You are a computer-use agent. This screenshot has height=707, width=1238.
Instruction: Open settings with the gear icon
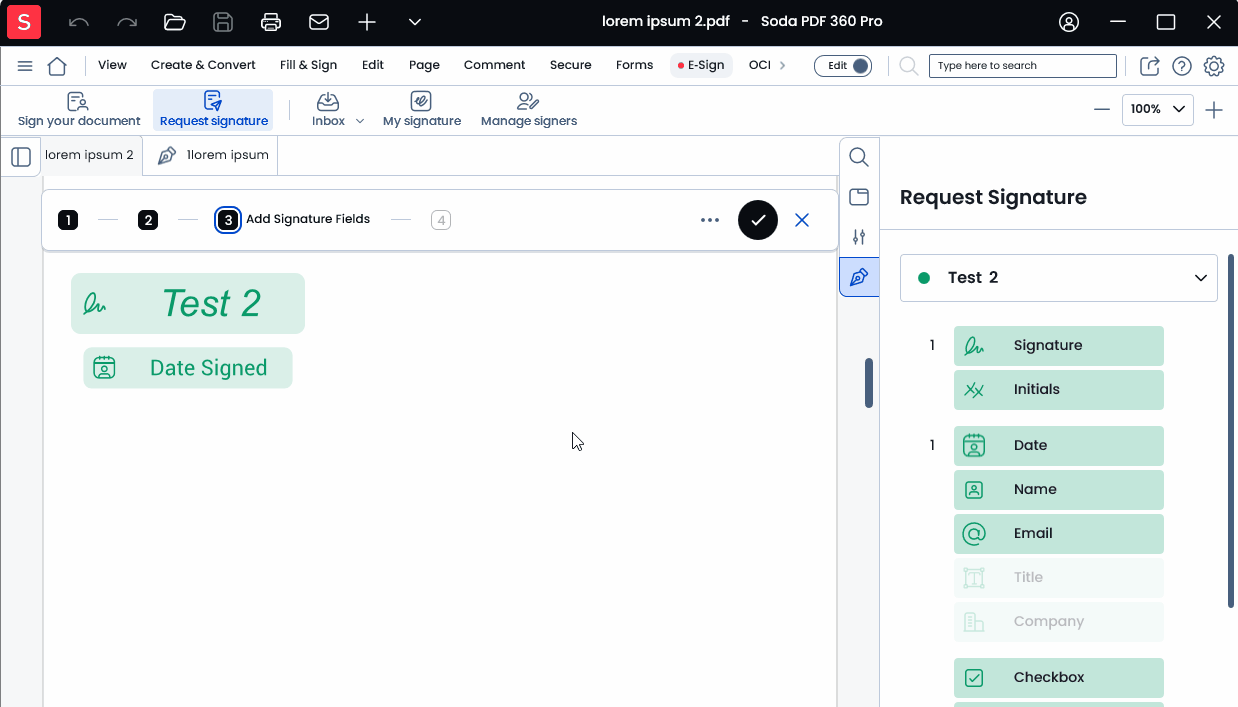(1214, 66)
